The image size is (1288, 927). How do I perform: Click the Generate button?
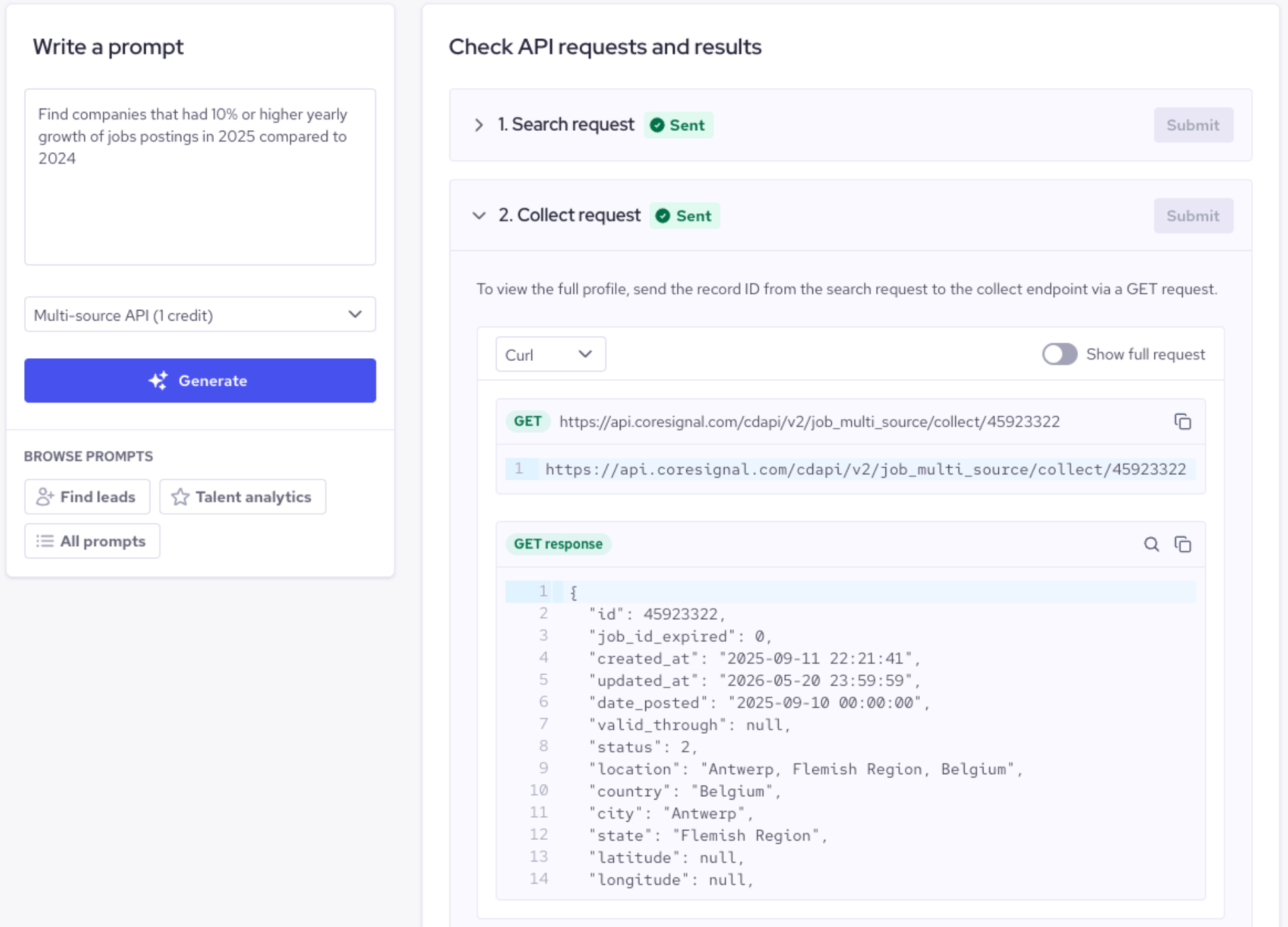[x=200, y=380]
